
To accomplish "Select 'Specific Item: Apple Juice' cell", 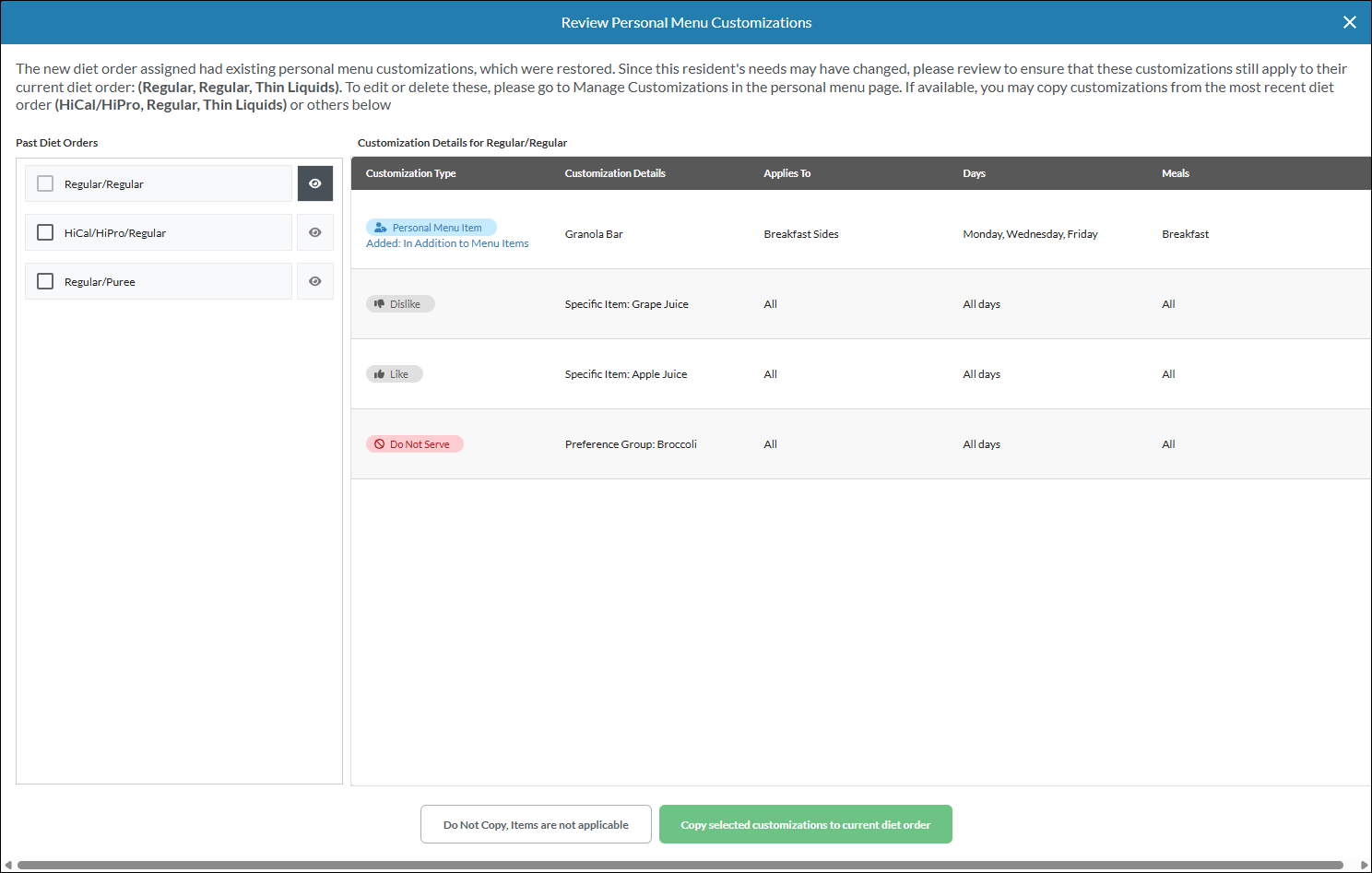I will pos(626,374).
